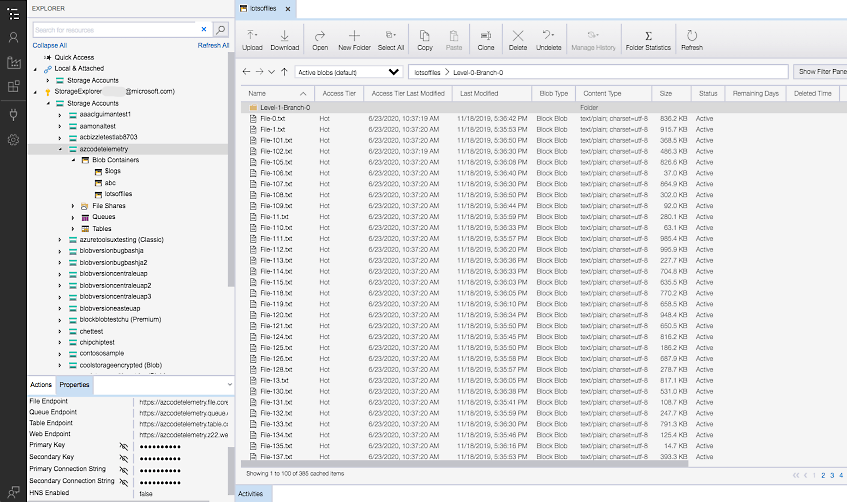Reveal the Primary Key value
Screen dimensions: 847x502
tap(124, 444)
